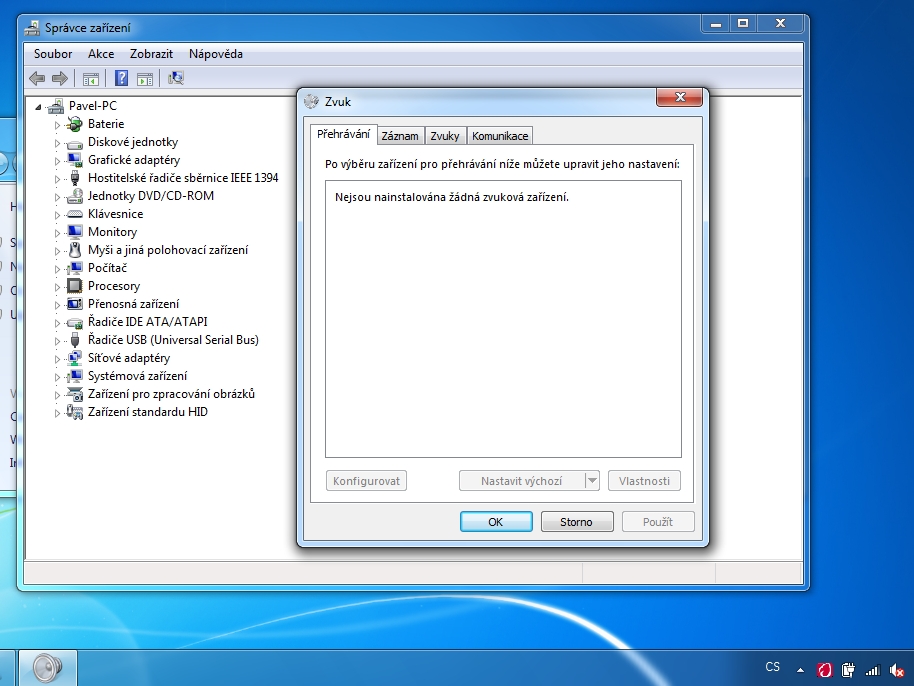The image size is (914, 686).
Task: Select 'Hostitelské řadiče sběrnice IEEE 1394' label
Action: pos(183,178)
